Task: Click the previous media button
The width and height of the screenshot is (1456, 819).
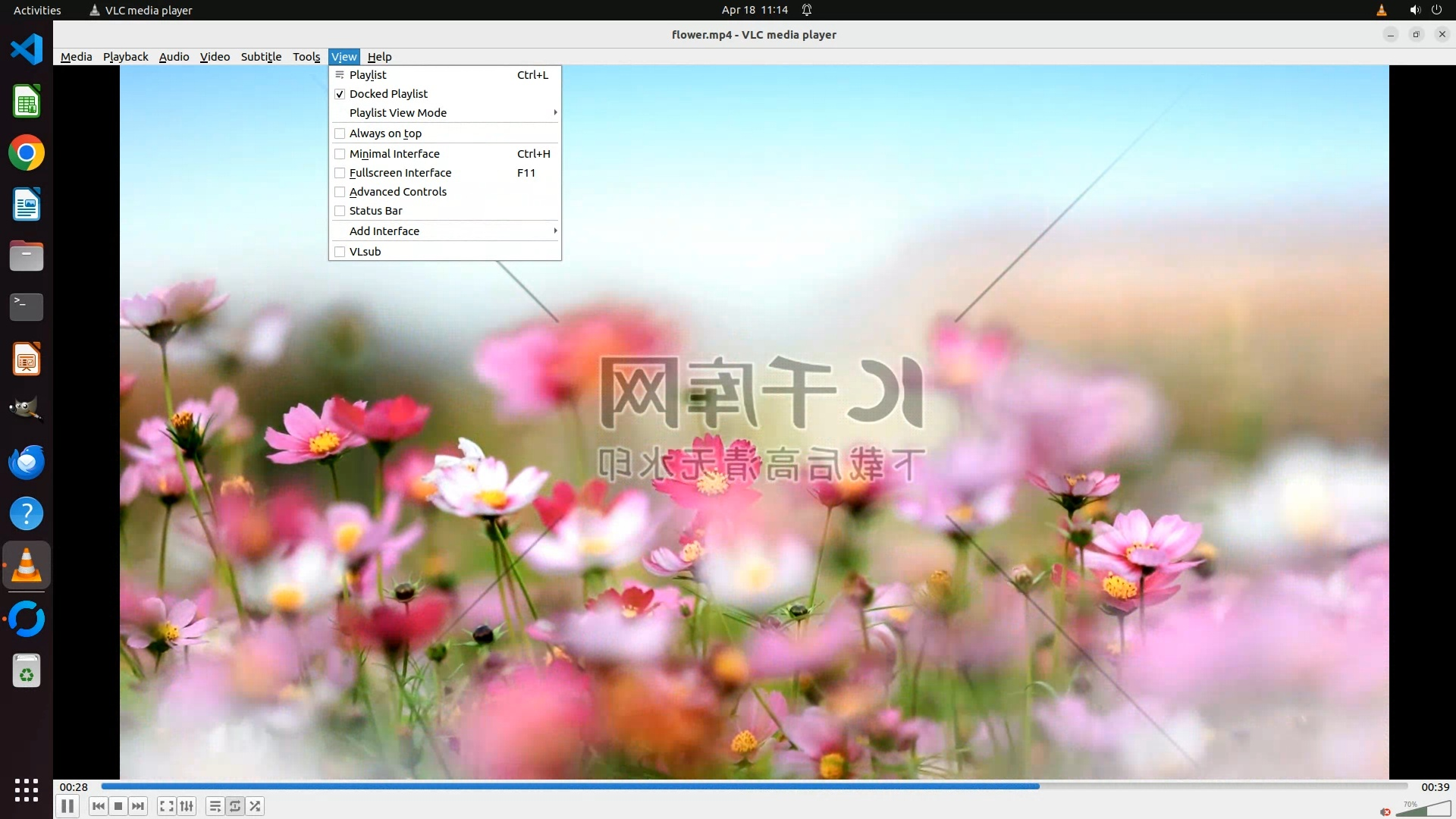Action: [99, 806]
